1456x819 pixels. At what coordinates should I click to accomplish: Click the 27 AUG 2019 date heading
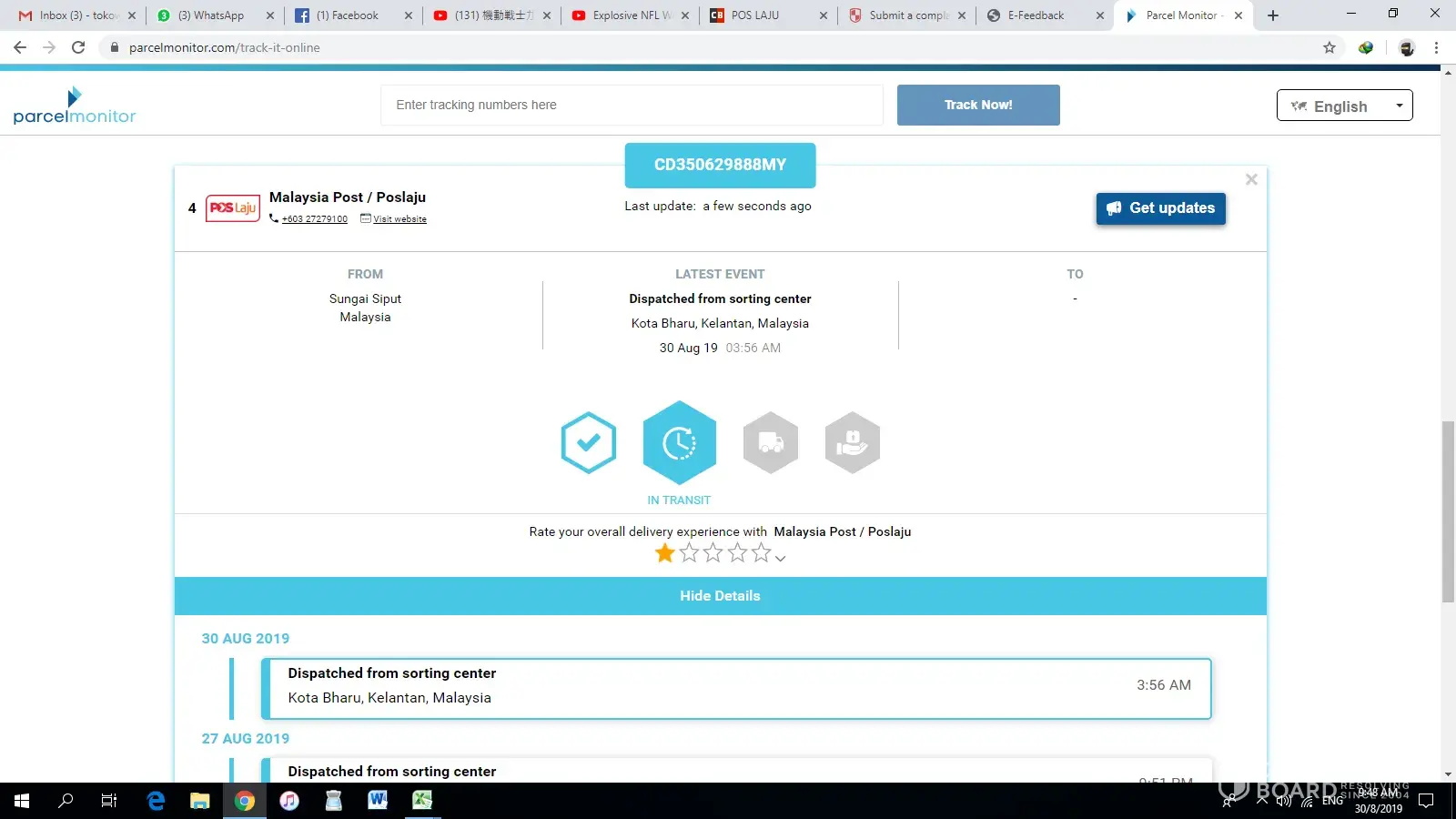[x=246, y=739]
